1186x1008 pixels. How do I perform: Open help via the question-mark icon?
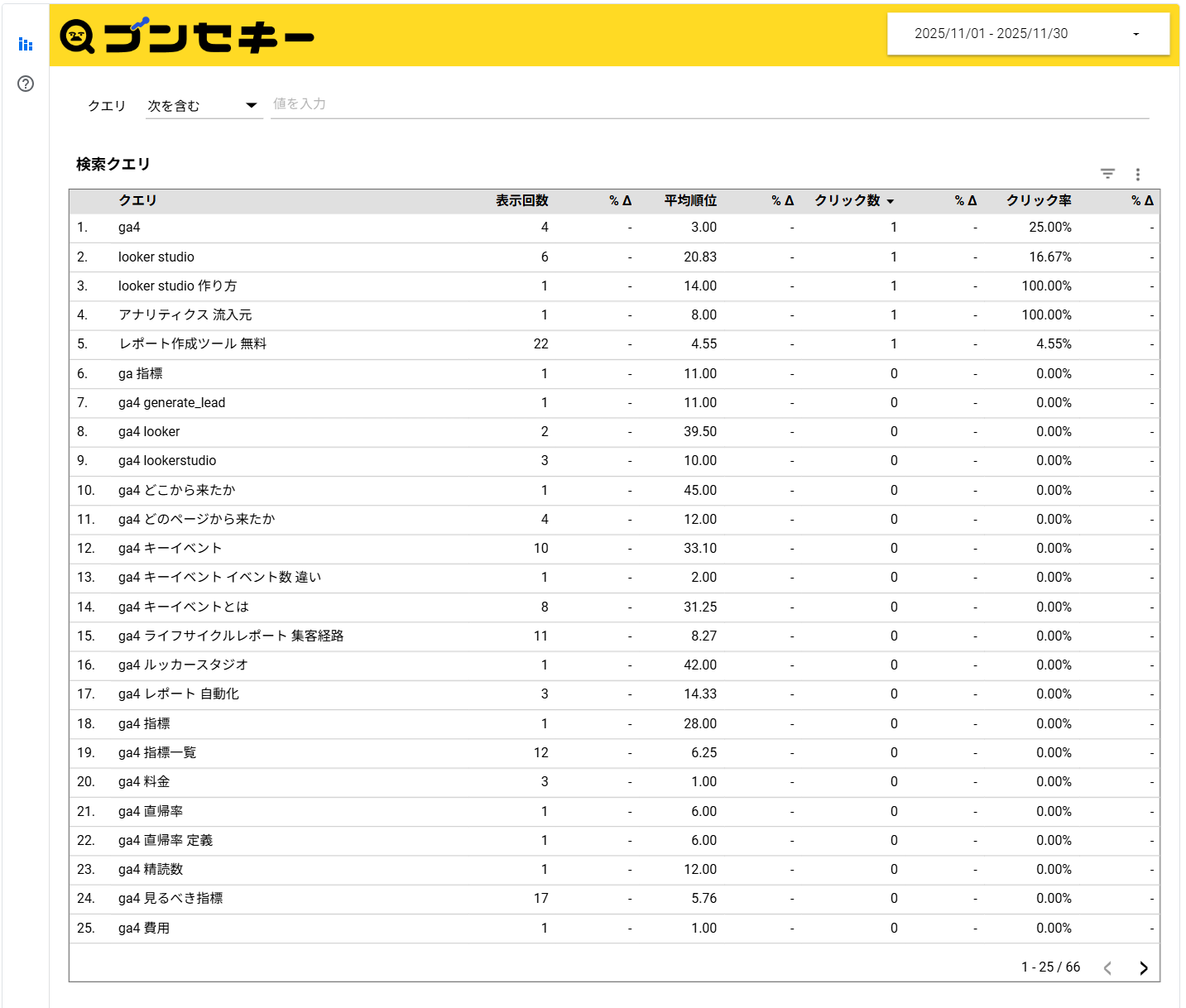pos(26,84)
